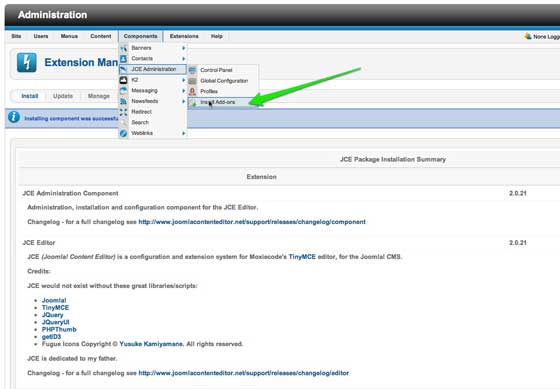The height and width of the screenshot is (389, 560).
Task: Click the Search magnifier icon
Action: tap(124, 123)
